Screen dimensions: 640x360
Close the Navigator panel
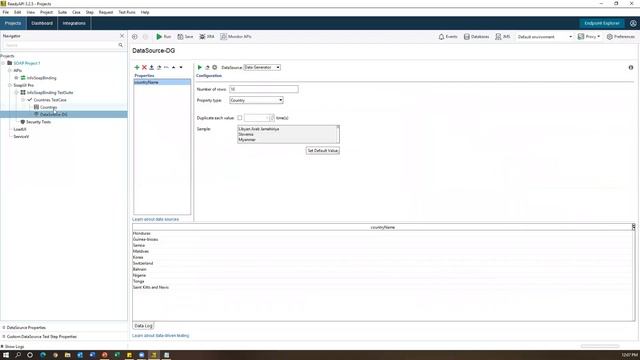pos(122,36)
